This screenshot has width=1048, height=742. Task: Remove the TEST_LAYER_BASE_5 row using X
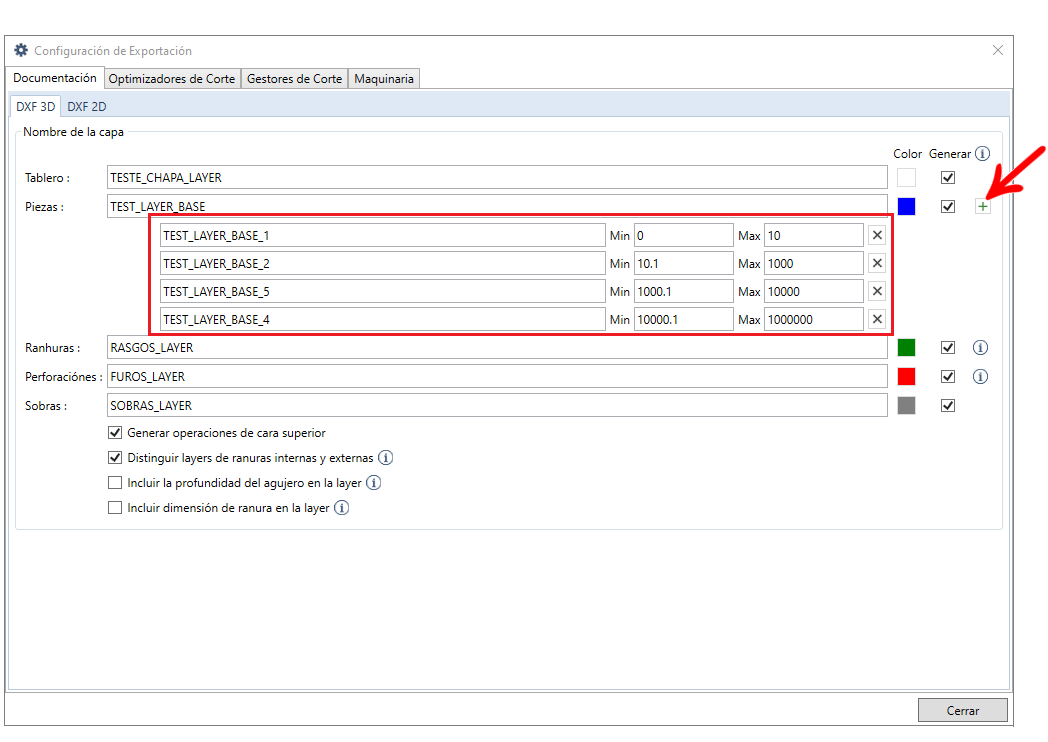pyautogui.click(x=876, y=291)
